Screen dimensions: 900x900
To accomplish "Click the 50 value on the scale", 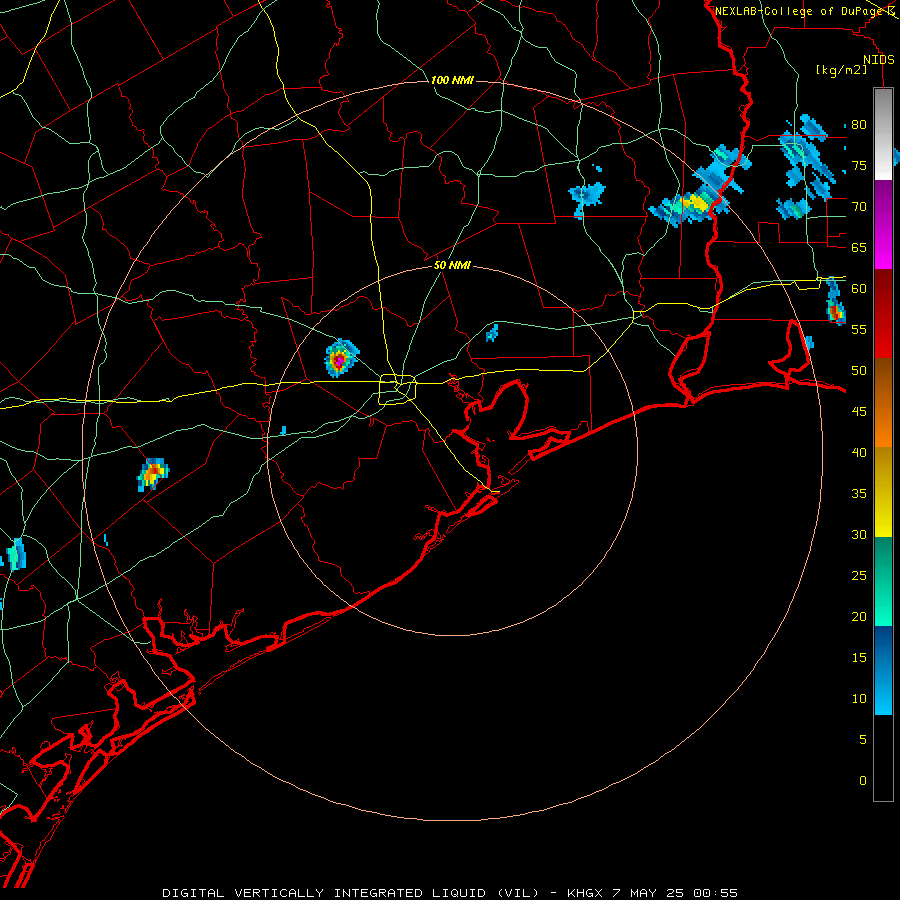I will 859,370.
